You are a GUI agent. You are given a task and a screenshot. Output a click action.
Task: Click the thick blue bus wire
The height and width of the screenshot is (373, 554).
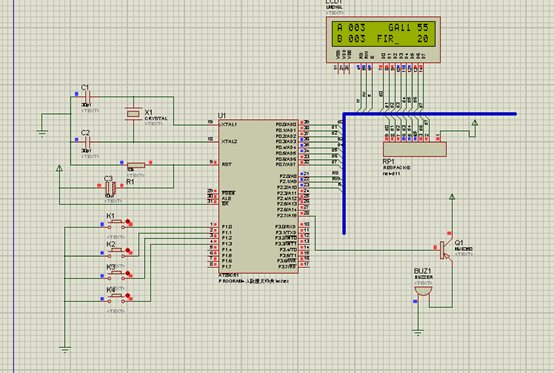(x=429, y=114)
